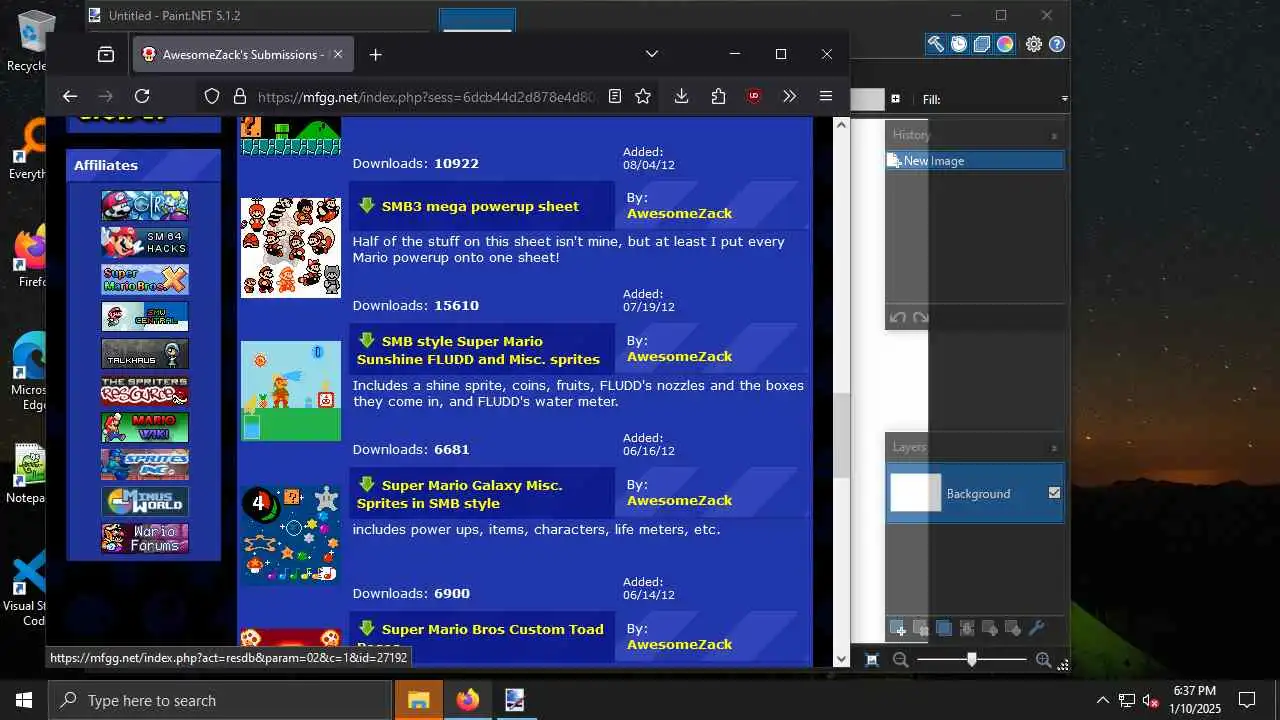Click Mario Galaxy sprites thumbnail
The height and width of the screenshot is (720, 1280).
click(290, 535)
